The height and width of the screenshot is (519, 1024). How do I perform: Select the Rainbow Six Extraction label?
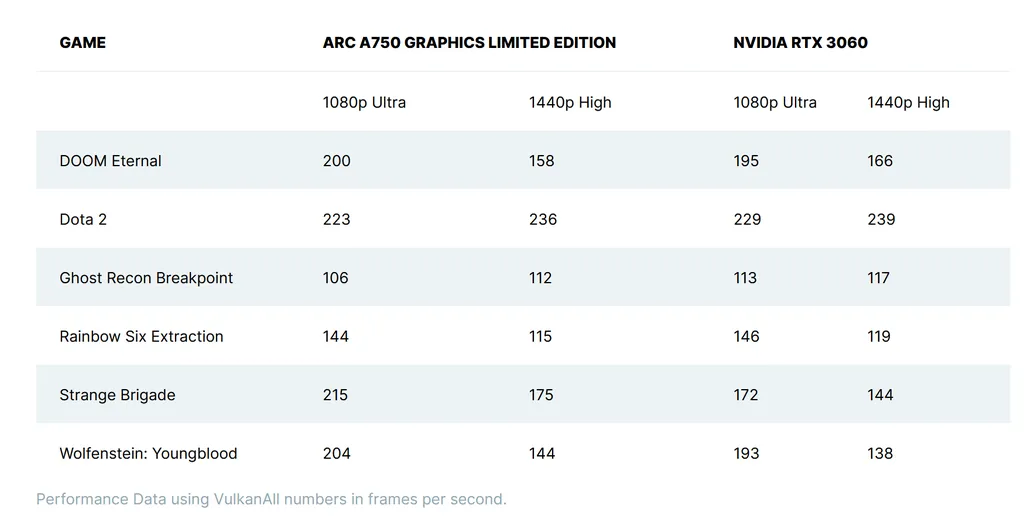click(x=141, y=337)
